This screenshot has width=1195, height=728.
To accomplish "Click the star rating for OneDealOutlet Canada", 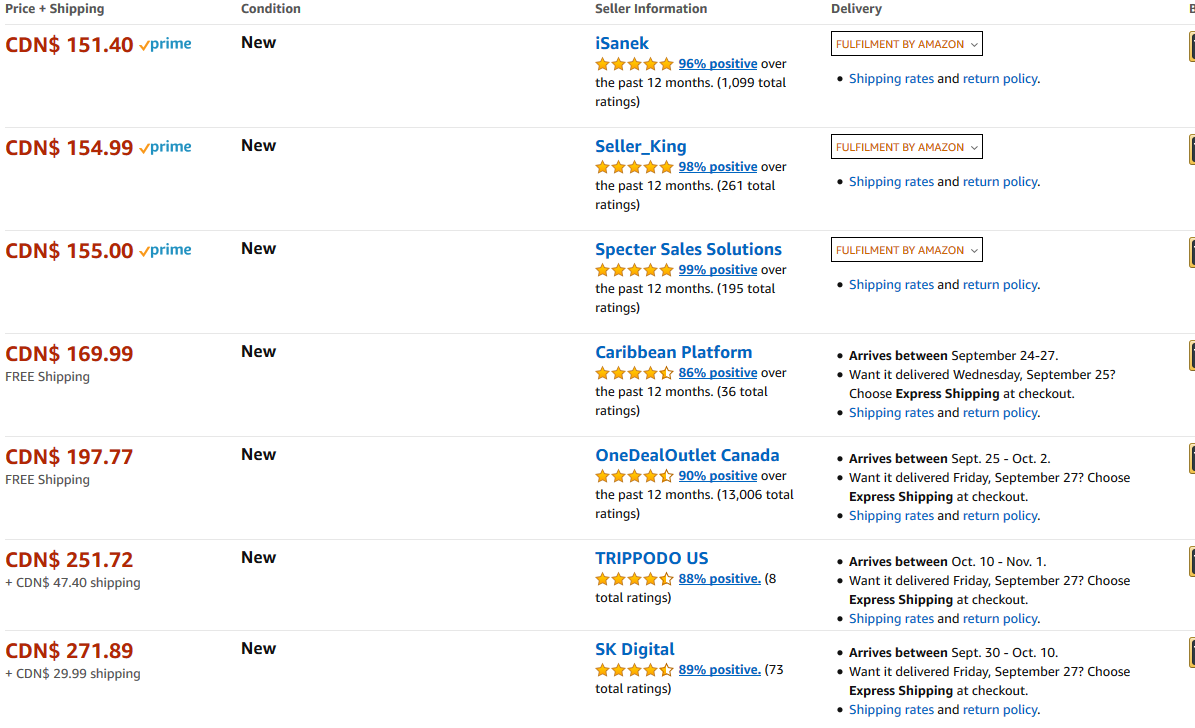I will point(634,476).
